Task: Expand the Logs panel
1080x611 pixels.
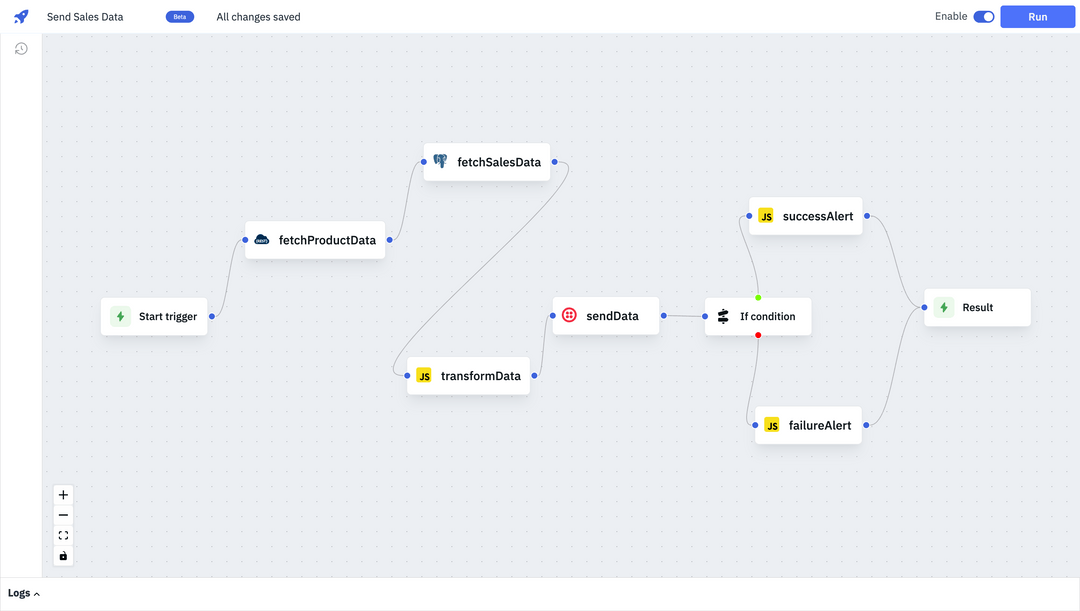Action: [20, 592]
